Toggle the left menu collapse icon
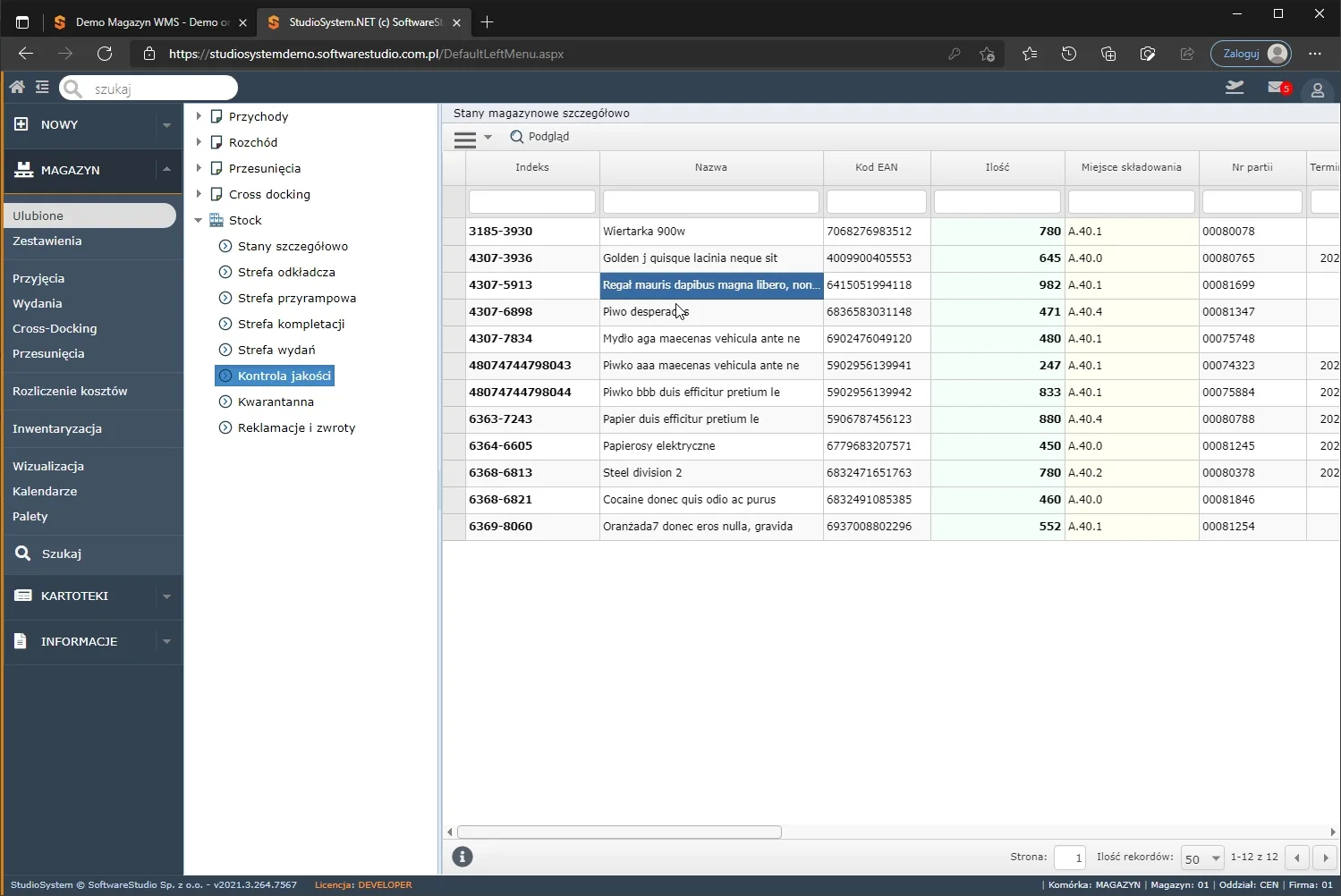 click(42, 87)
